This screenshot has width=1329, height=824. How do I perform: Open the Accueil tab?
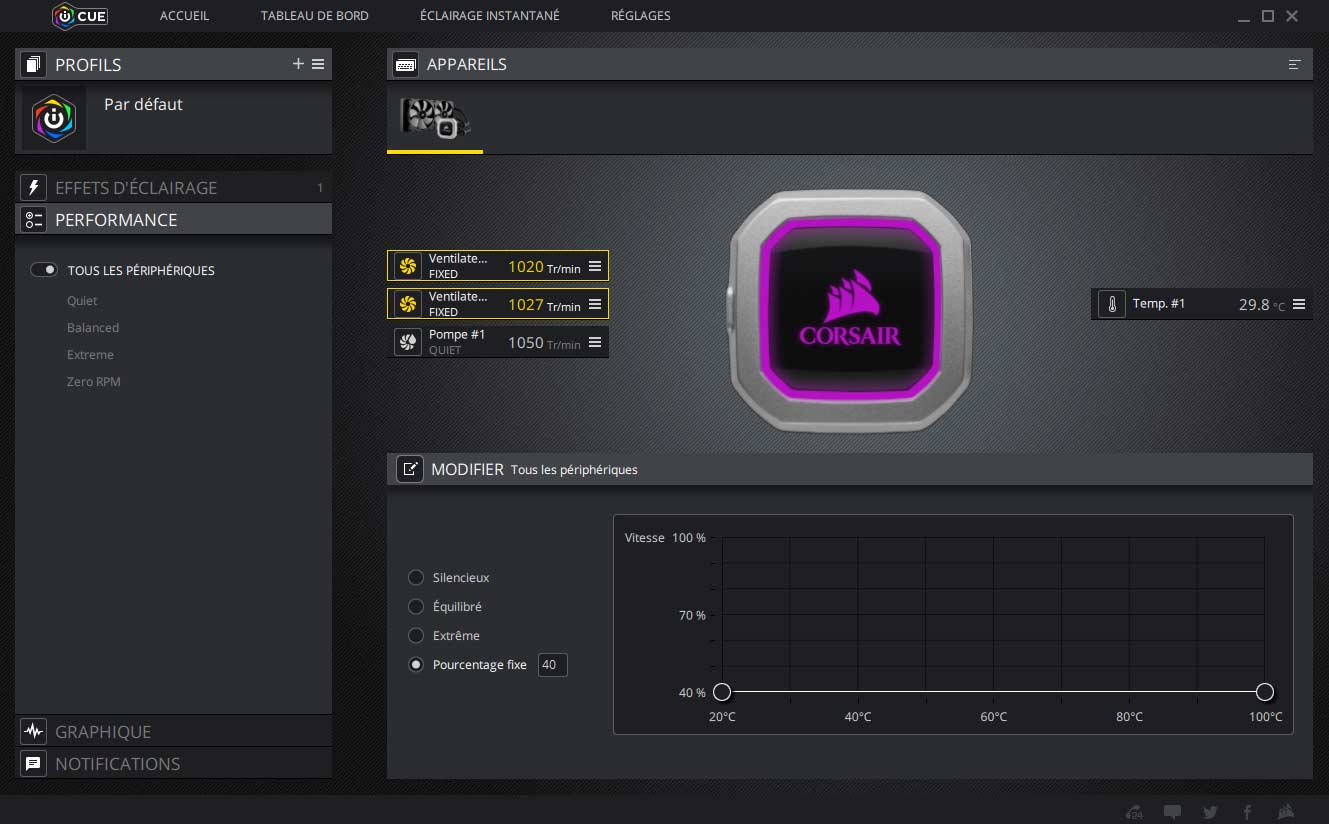pos(184,16)
